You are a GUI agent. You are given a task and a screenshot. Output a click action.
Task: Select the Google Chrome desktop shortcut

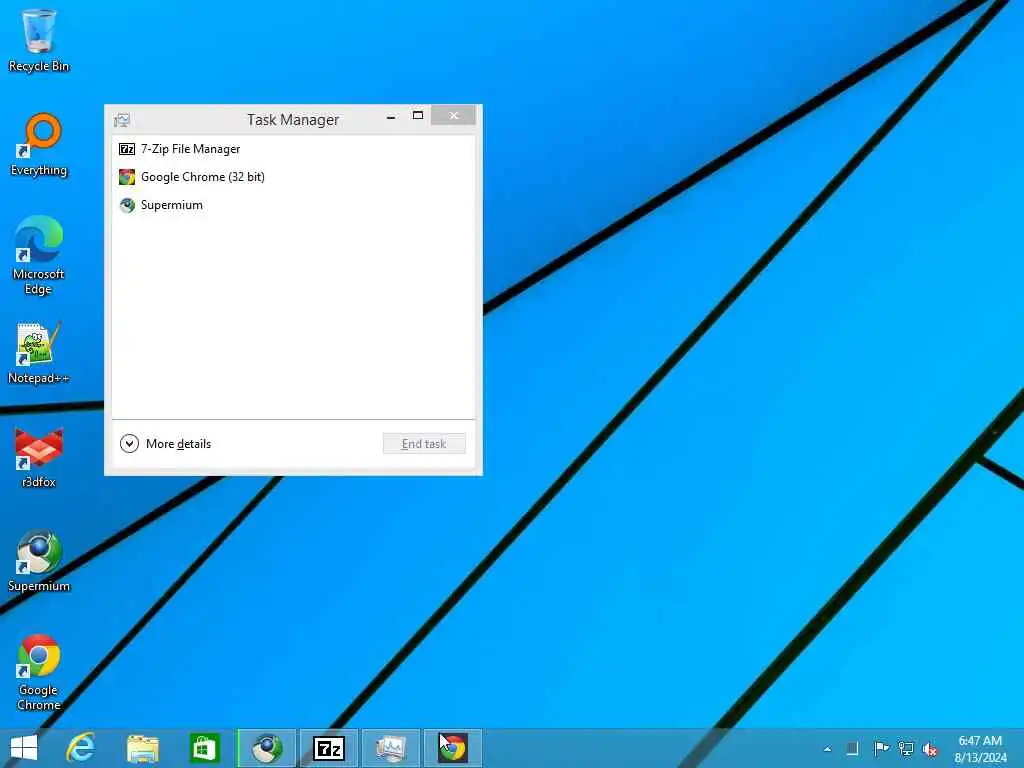39,672
